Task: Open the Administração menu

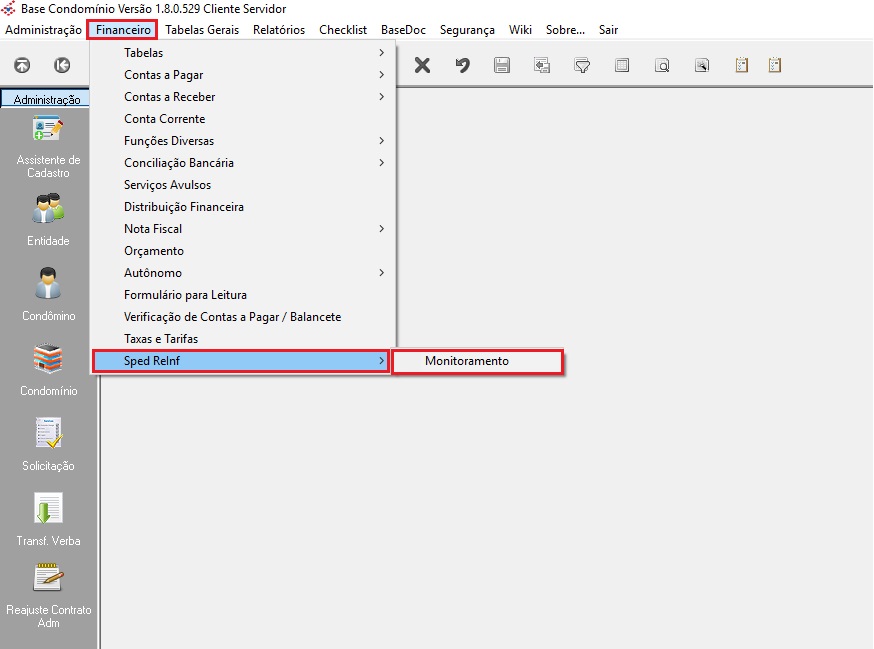Action: (43, 30)
